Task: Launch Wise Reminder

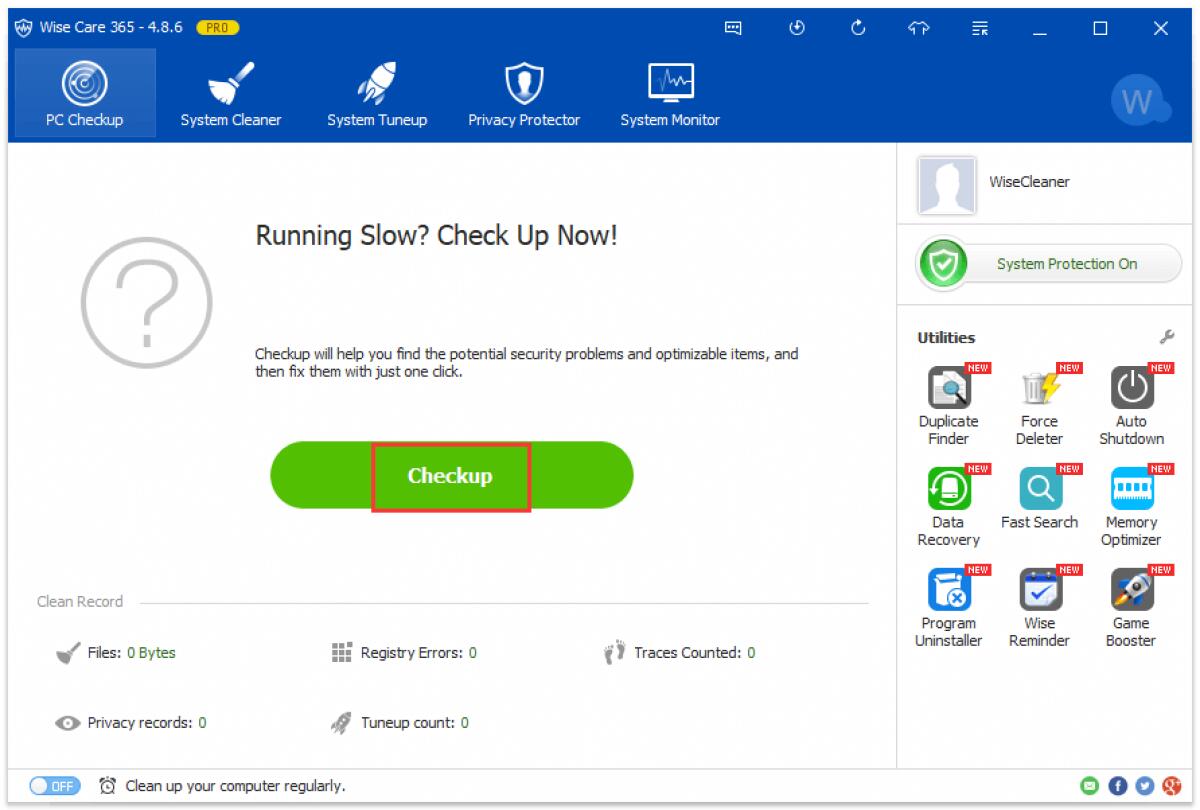Action: pos(1039,594)
